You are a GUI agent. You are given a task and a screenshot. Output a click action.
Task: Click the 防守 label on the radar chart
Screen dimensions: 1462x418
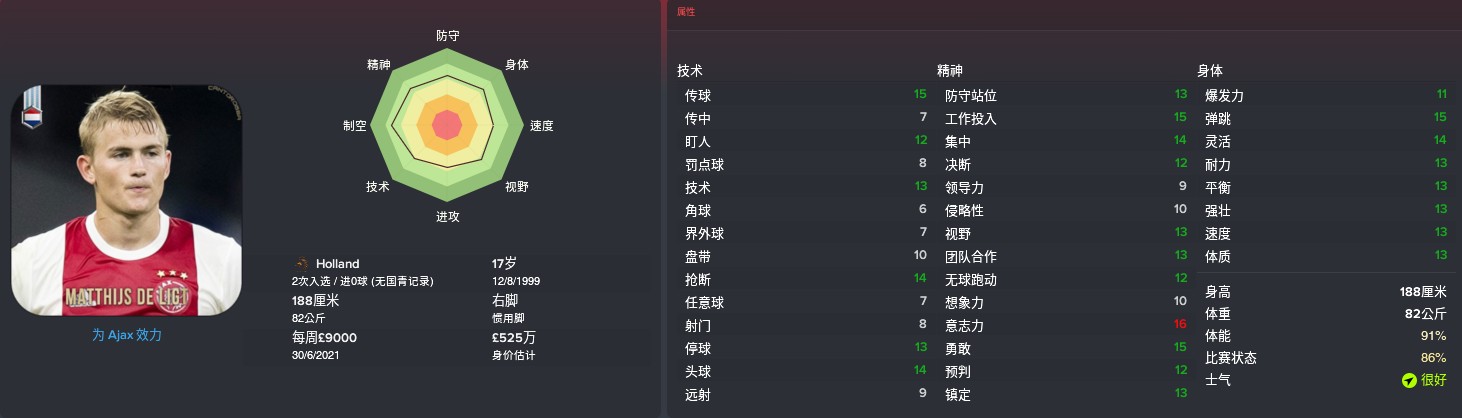point(448,35)
